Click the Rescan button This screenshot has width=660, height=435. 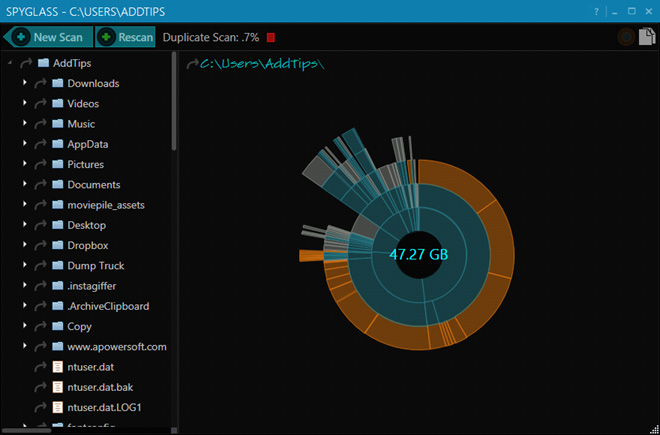125,37
